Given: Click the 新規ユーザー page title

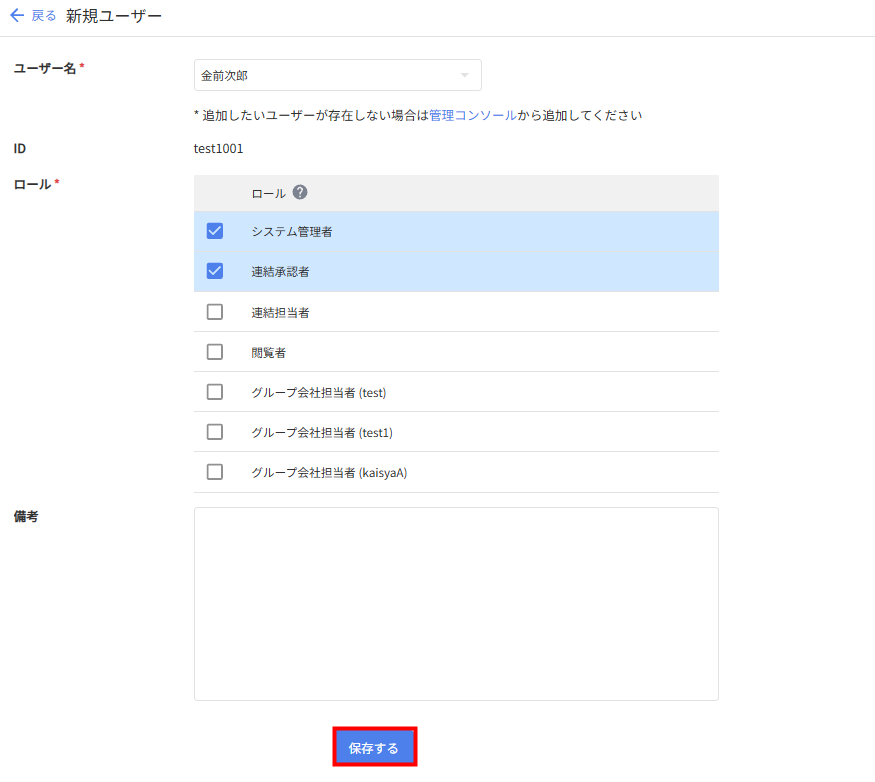Looking at the screenshot, I should 113,16.
